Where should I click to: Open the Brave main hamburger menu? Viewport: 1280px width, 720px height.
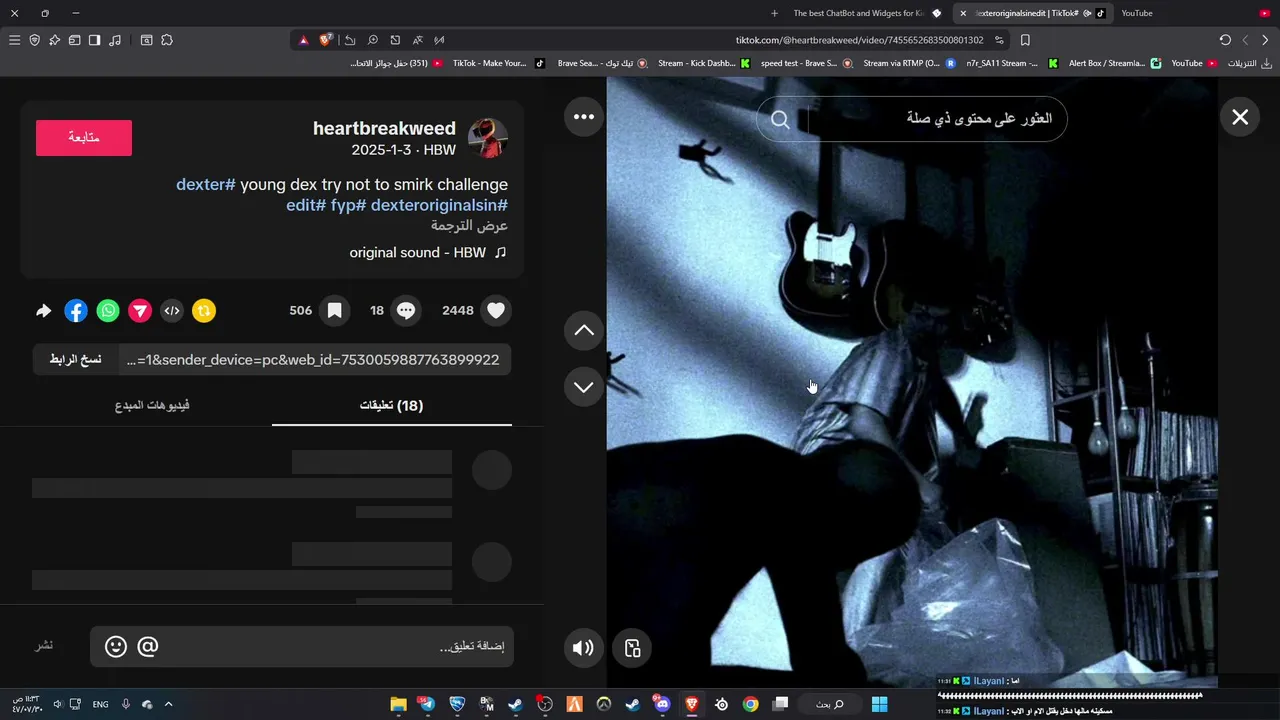click(14, 40)
